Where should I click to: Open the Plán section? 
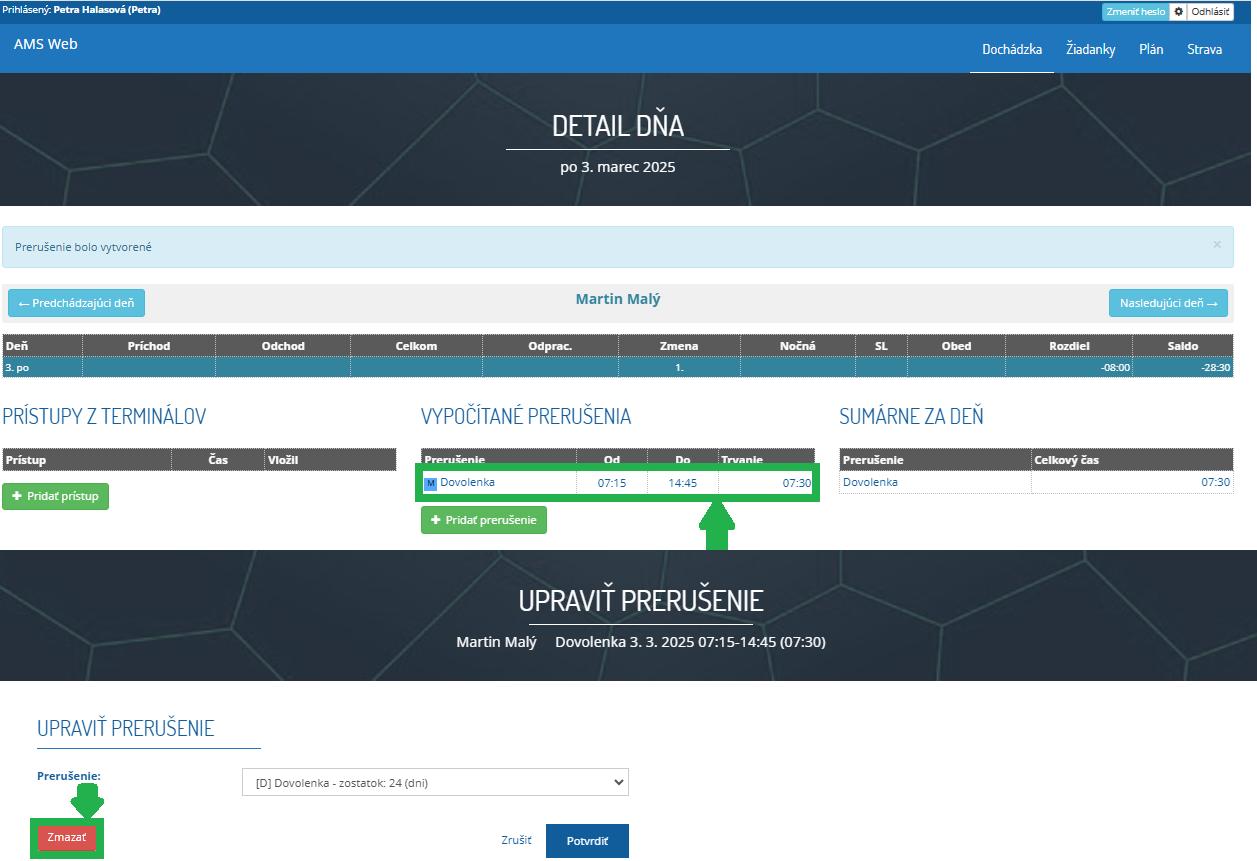click(1151, 48)
